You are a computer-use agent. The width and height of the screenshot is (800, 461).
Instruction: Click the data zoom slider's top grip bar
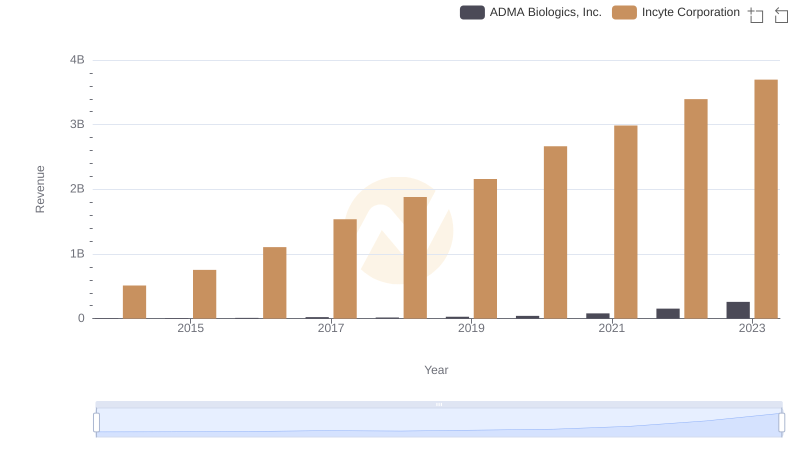point(439,404)
